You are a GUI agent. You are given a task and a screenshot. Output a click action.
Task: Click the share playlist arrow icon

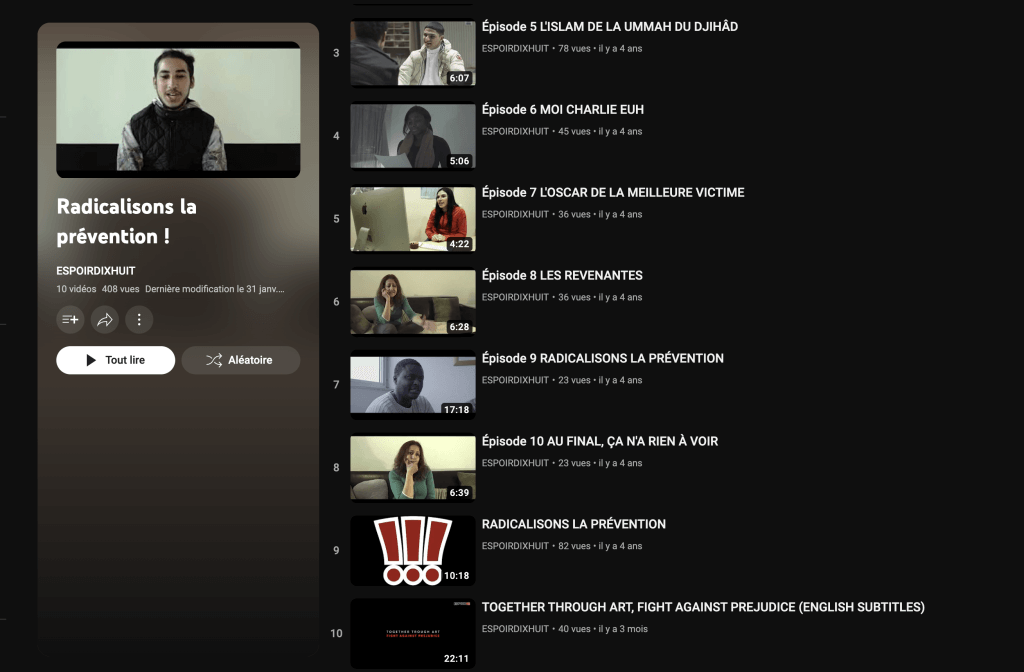point(105,320)
